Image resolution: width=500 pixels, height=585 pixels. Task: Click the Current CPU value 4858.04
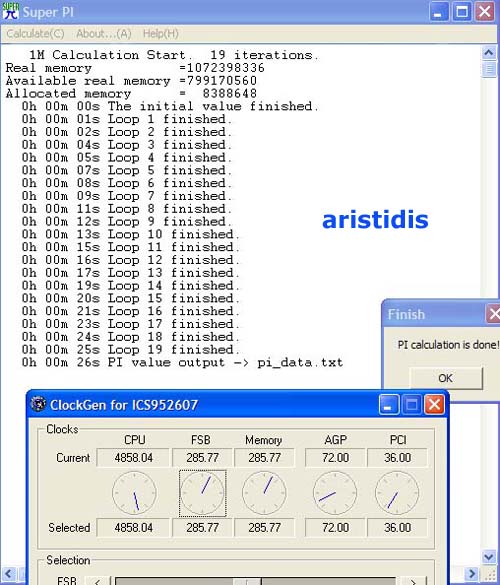click(133, 458)
